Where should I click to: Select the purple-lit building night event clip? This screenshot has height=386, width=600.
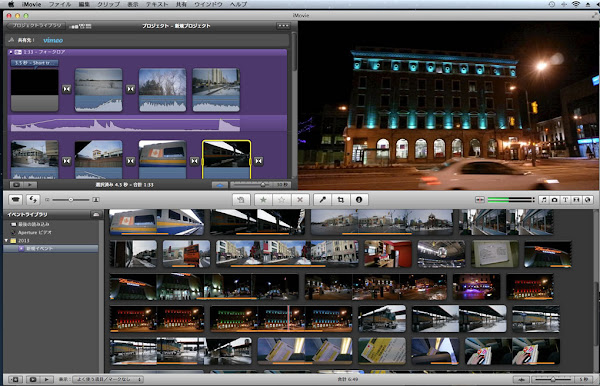click(476, 286)
